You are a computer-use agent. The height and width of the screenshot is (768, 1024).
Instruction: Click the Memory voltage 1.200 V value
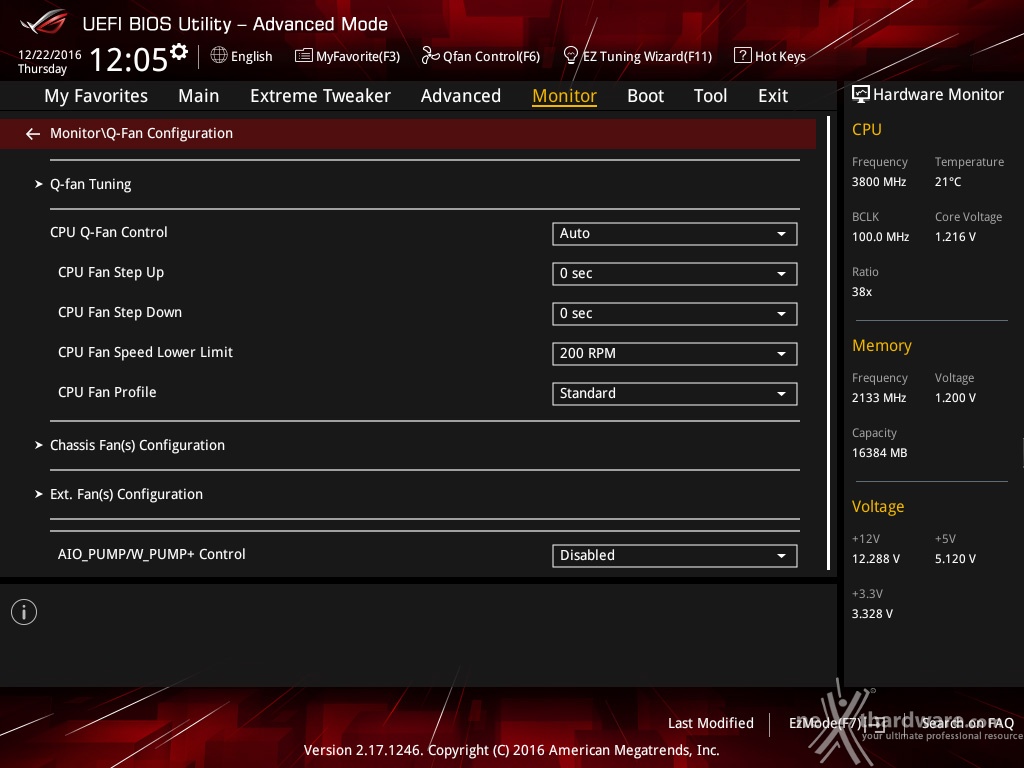(955, 398)
